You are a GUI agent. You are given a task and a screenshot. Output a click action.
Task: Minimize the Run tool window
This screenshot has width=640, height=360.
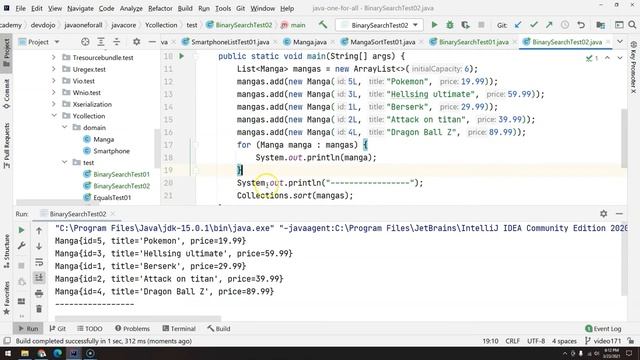coord(619,213)
